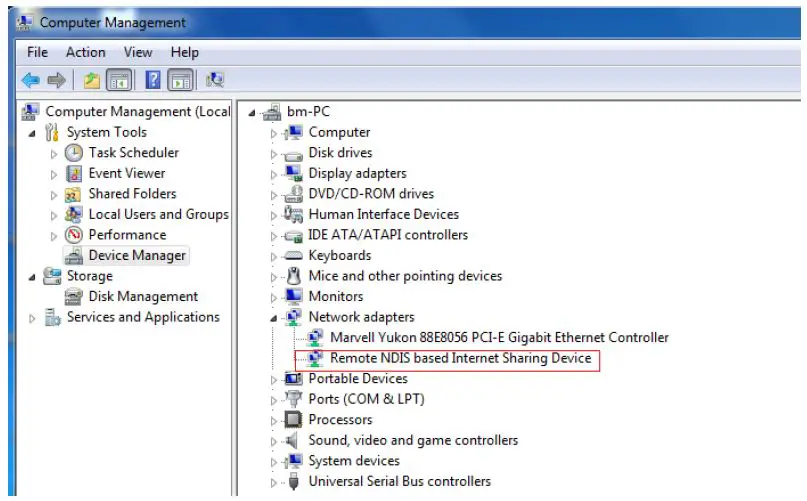Select Shared Folders in the tree
The image size is (807, 501).
(132, 194)
